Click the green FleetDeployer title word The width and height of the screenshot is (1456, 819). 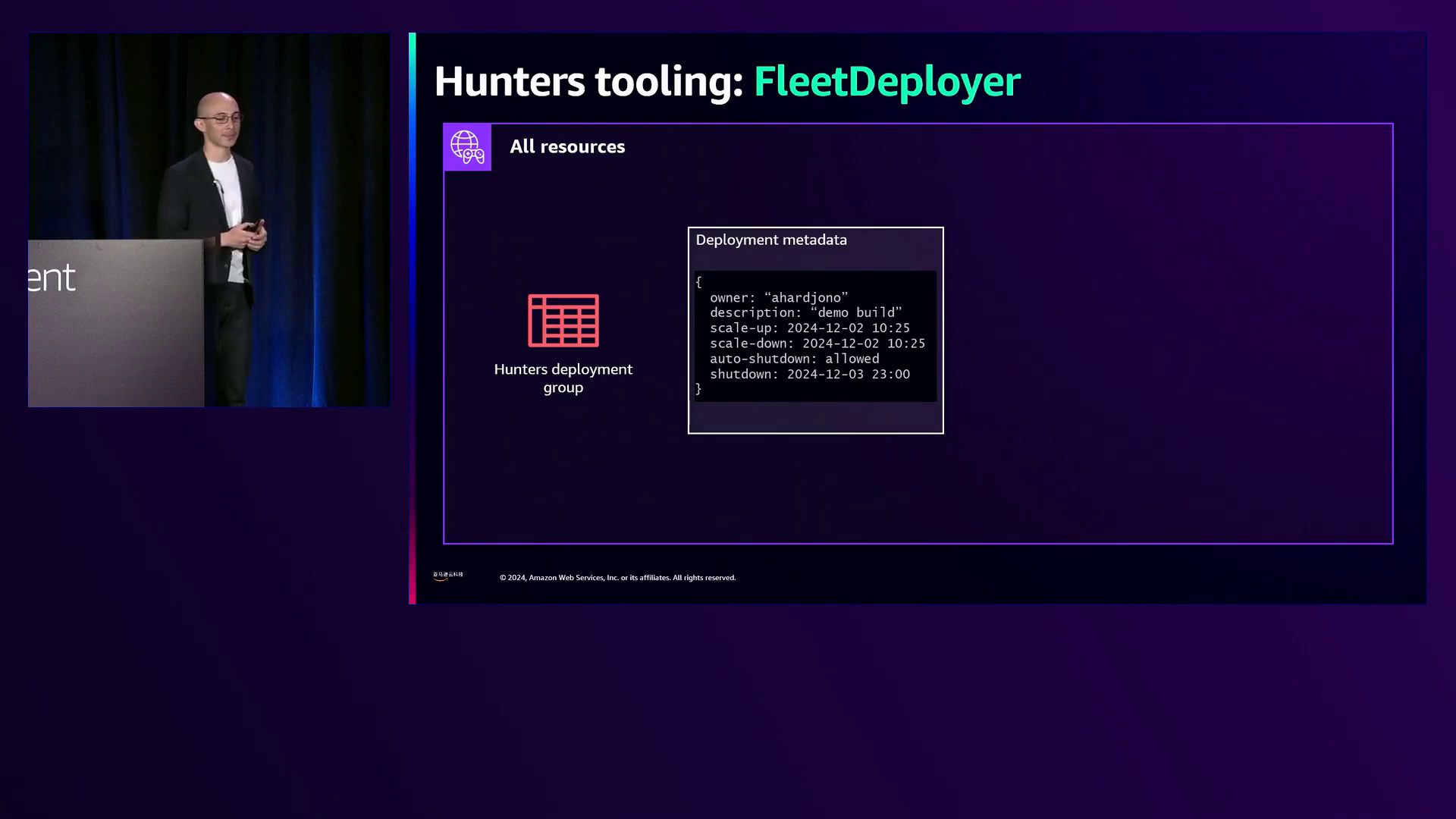(886, 81)
